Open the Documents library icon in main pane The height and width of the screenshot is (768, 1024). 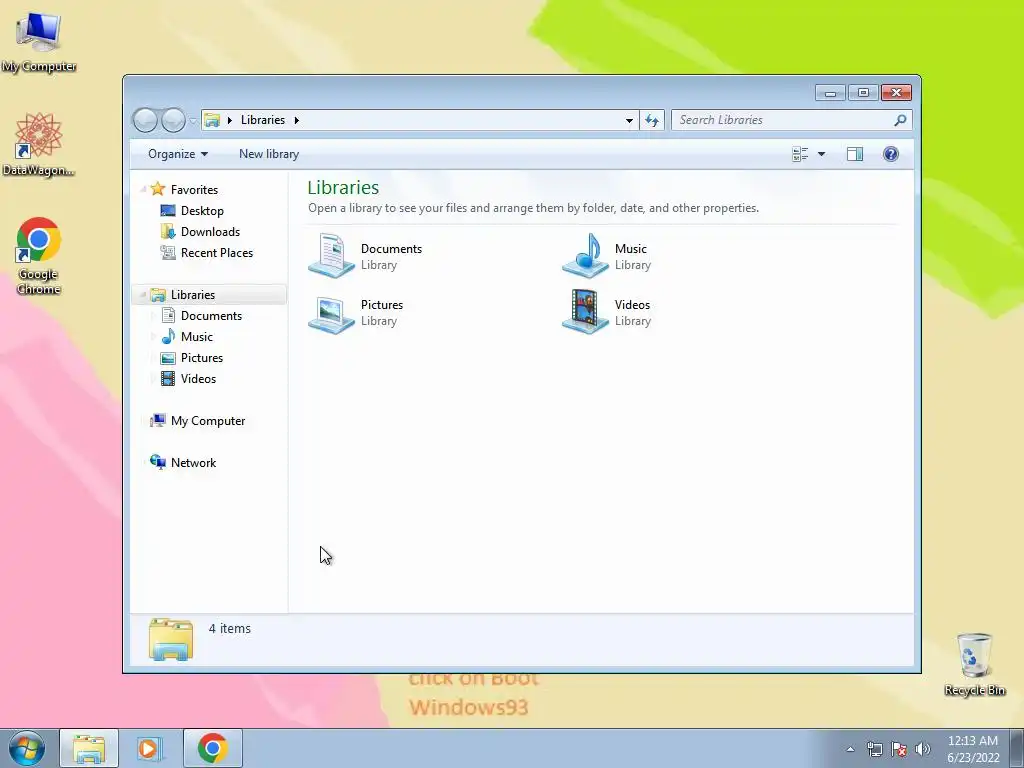coord(331,256)
